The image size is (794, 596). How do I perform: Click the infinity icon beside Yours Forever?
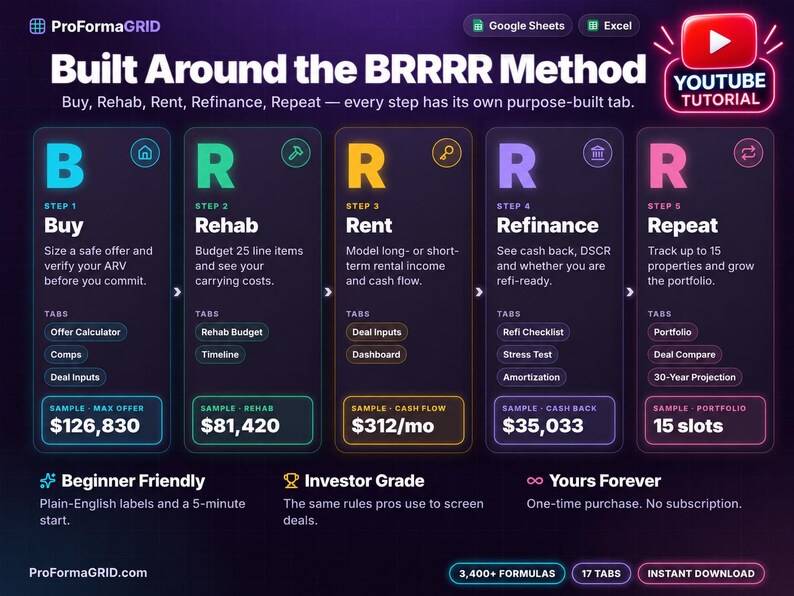535,481
